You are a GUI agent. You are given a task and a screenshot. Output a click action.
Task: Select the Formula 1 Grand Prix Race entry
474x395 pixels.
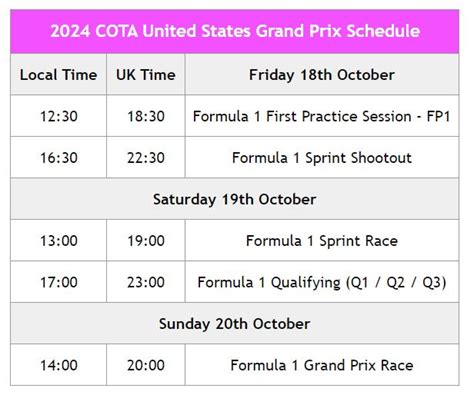322,365
